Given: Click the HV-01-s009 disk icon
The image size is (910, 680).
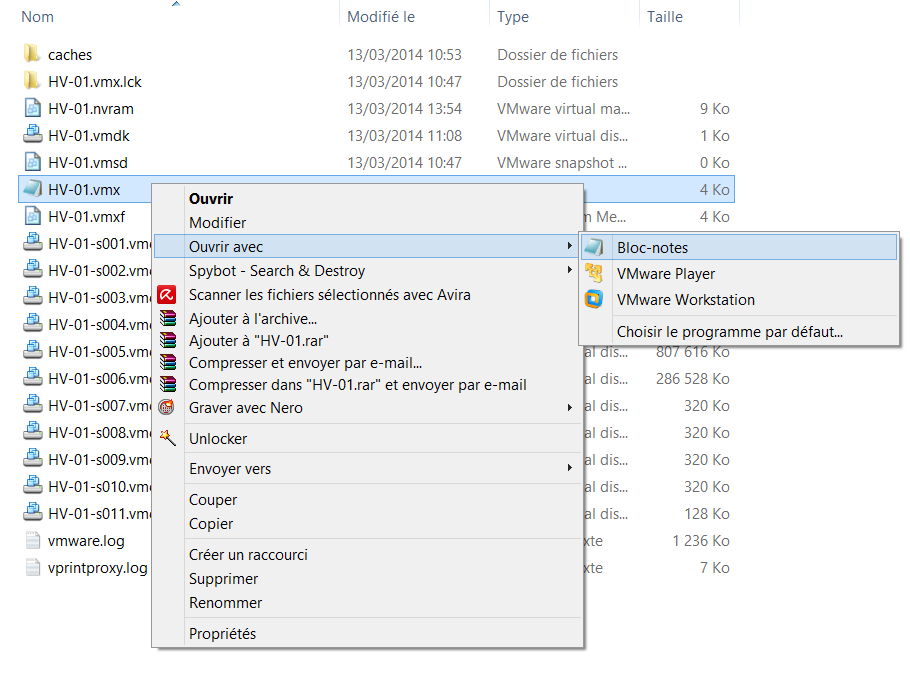Looking at the screenshot, I should tap(32, 458).
